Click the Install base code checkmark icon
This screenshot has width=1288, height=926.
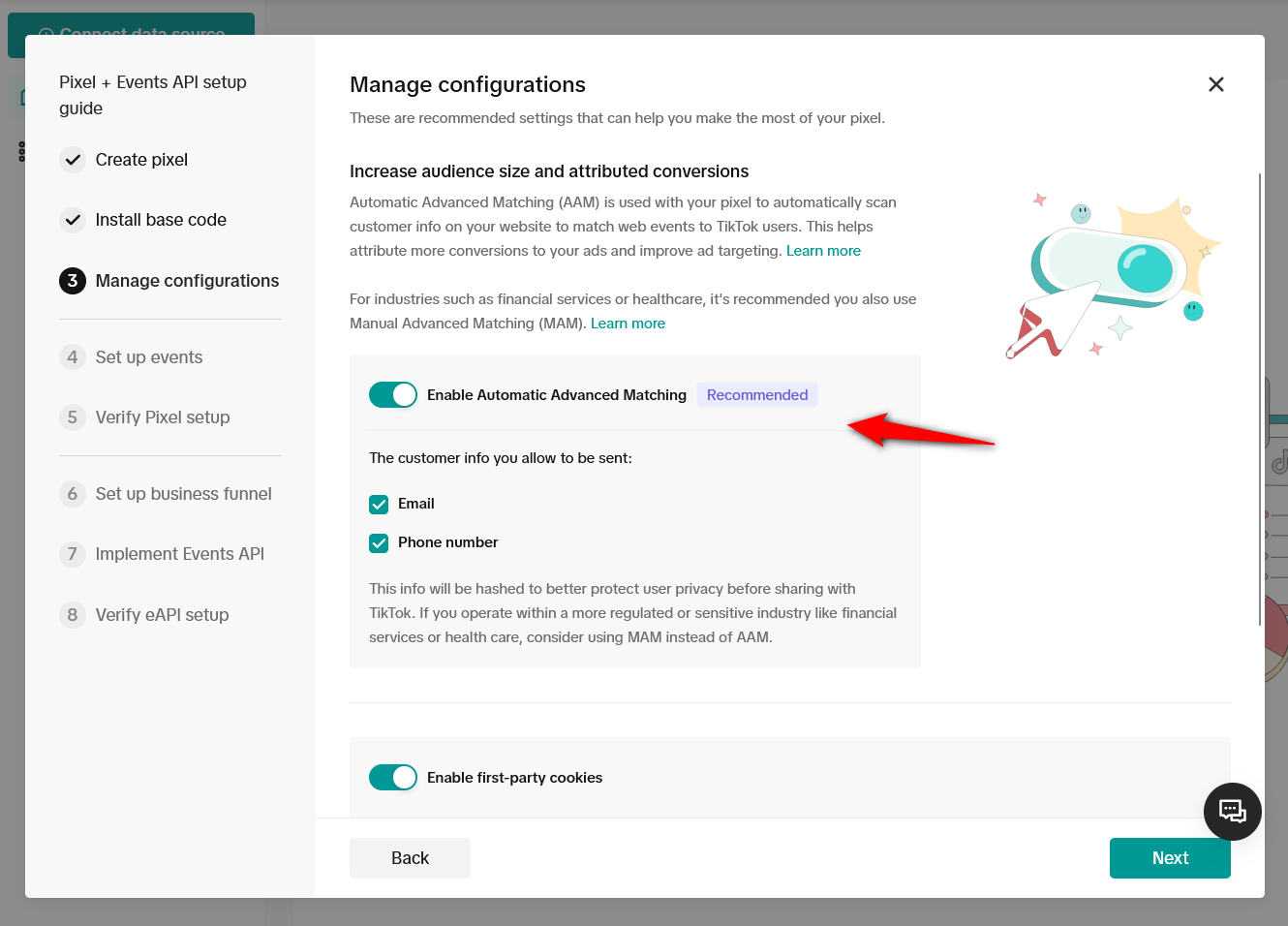point(73,220)
